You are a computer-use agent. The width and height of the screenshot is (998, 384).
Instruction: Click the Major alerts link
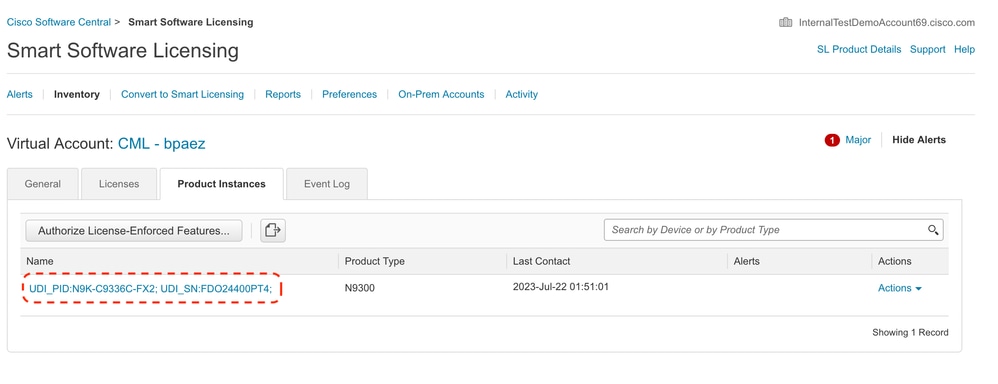tap(858, 140)
